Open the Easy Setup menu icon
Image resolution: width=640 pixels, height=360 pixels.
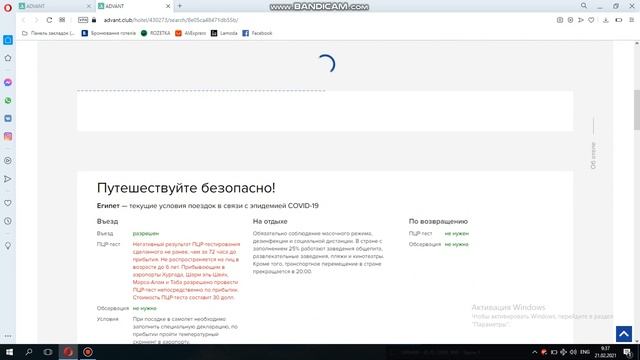631,20
